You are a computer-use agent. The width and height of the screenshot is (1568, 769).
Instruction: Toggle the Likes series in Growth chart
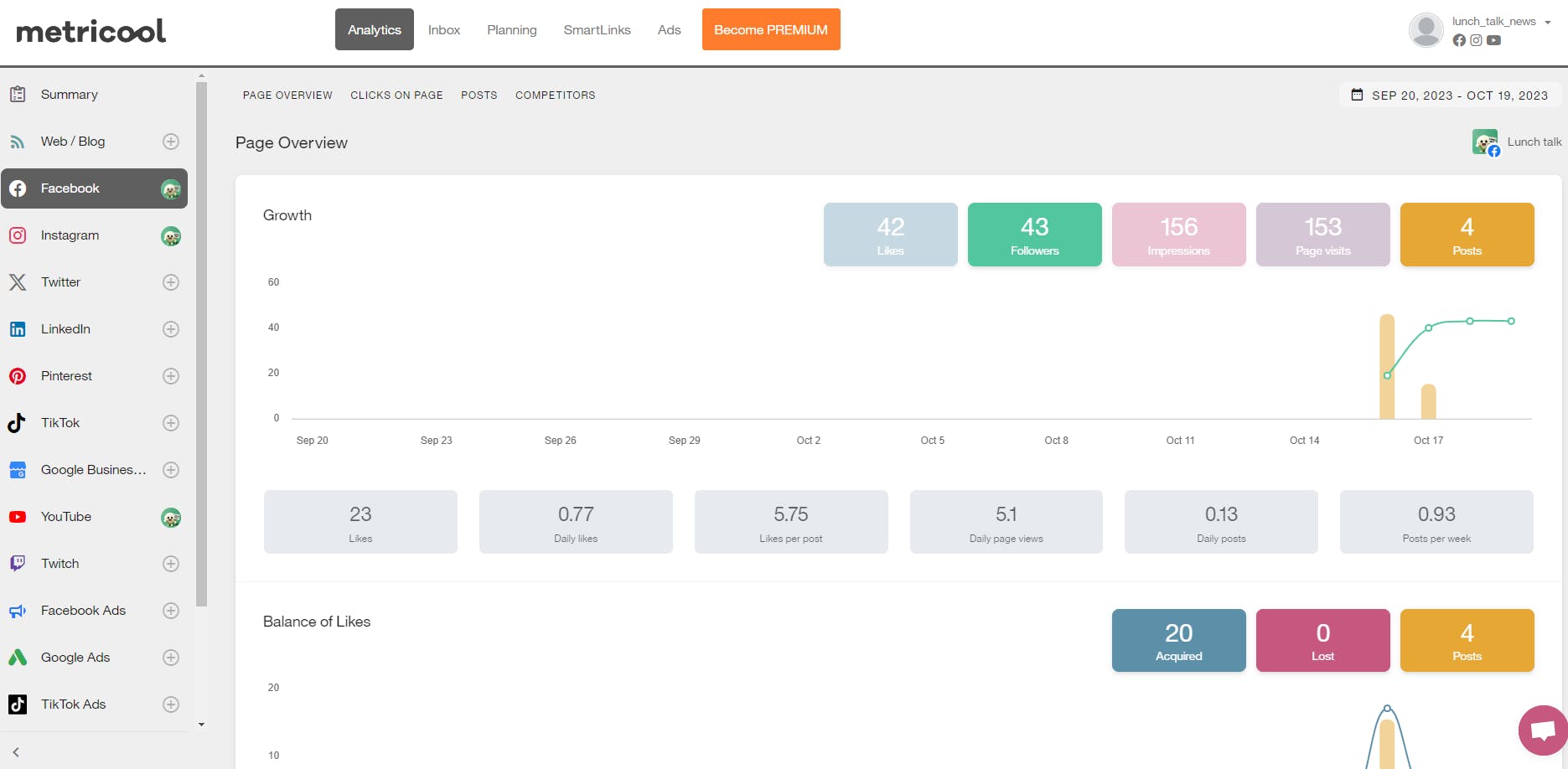890,235
